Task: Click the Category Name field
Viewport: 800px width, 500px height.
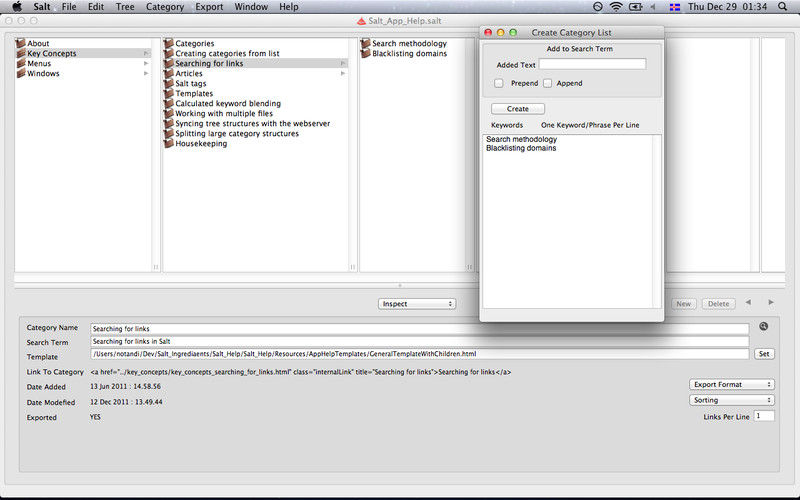Action: (419, 329)
